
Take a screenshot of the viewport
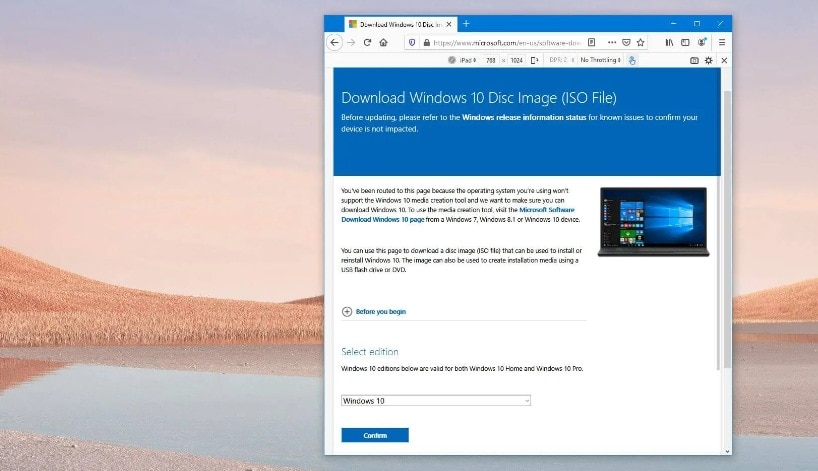click(x=694, y=61)
